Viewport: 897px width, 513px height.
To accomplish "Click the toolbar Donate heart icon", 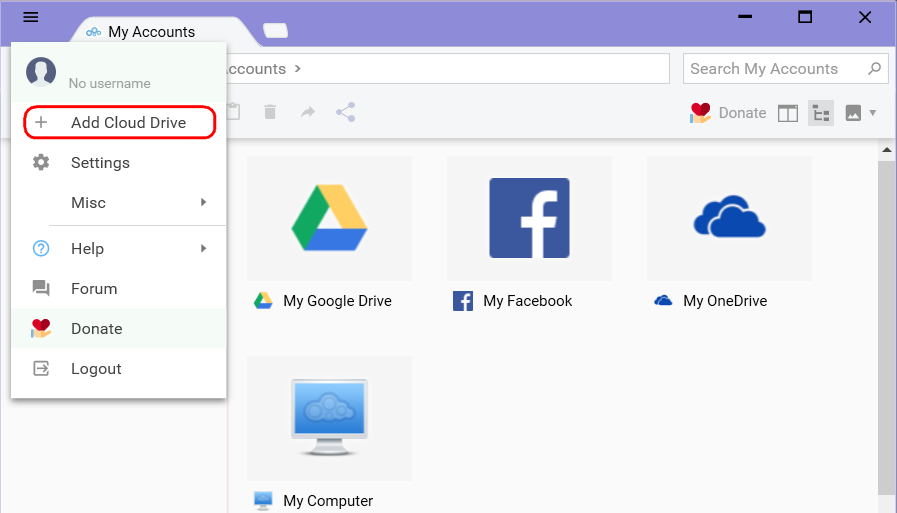I will pos(700,113).
